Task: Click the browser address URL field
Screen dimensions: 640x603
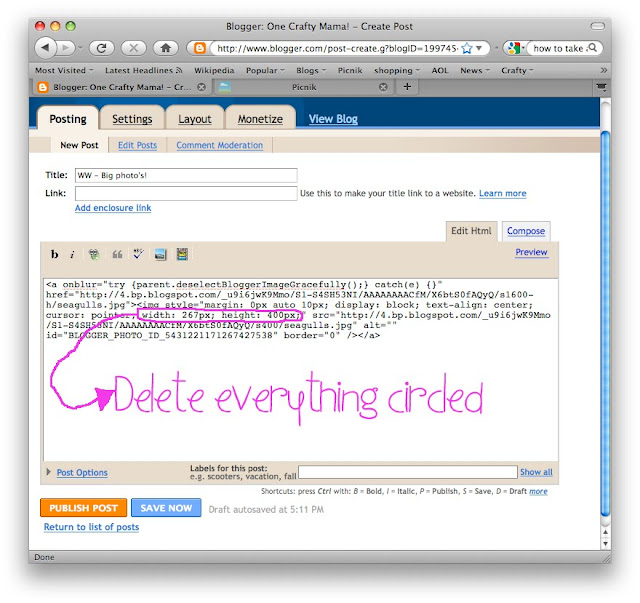Action: pyautogui.click(x=337, y=49)
